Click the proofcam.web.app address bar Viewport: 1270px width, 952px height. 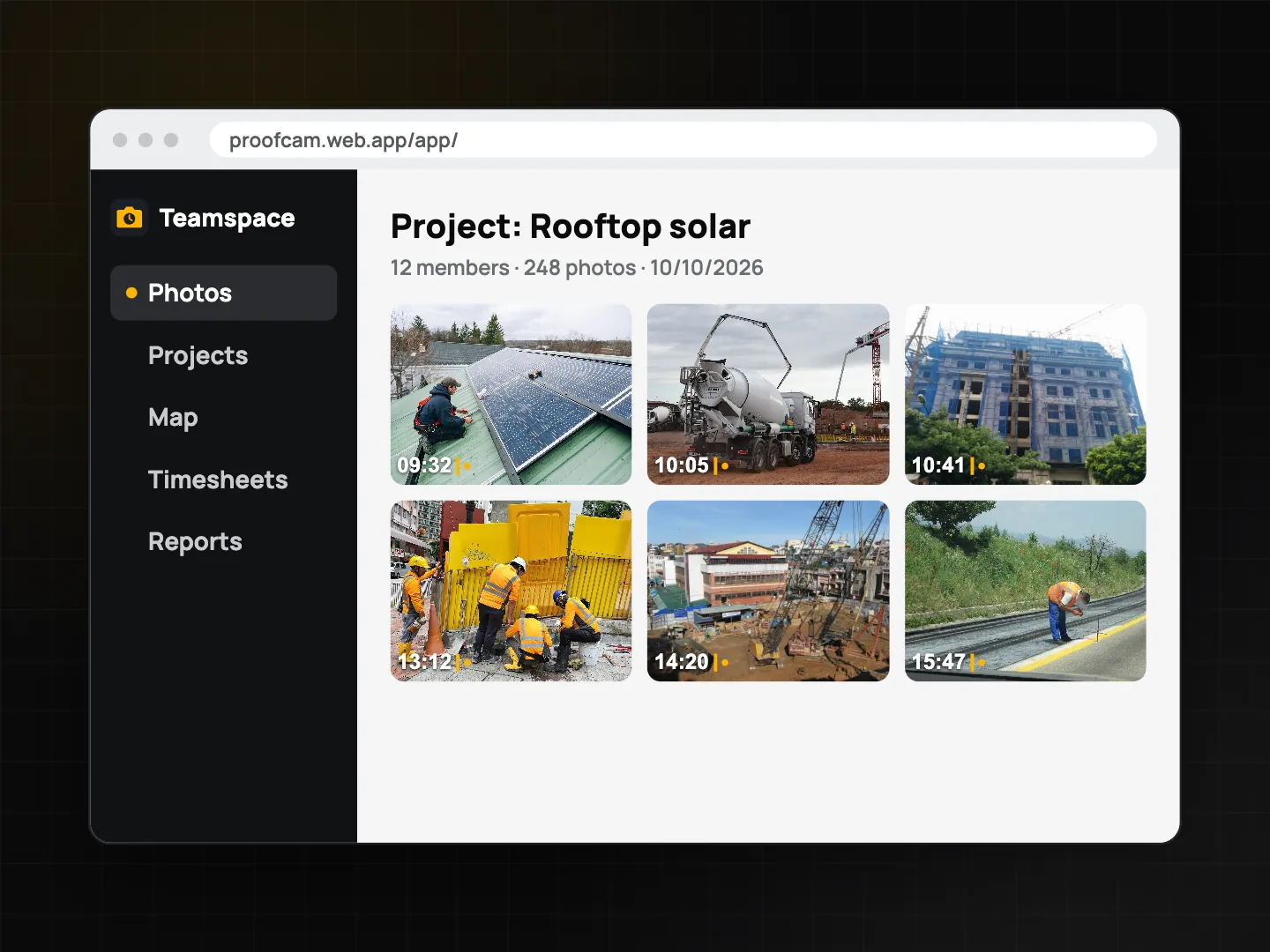click(683, 140)
